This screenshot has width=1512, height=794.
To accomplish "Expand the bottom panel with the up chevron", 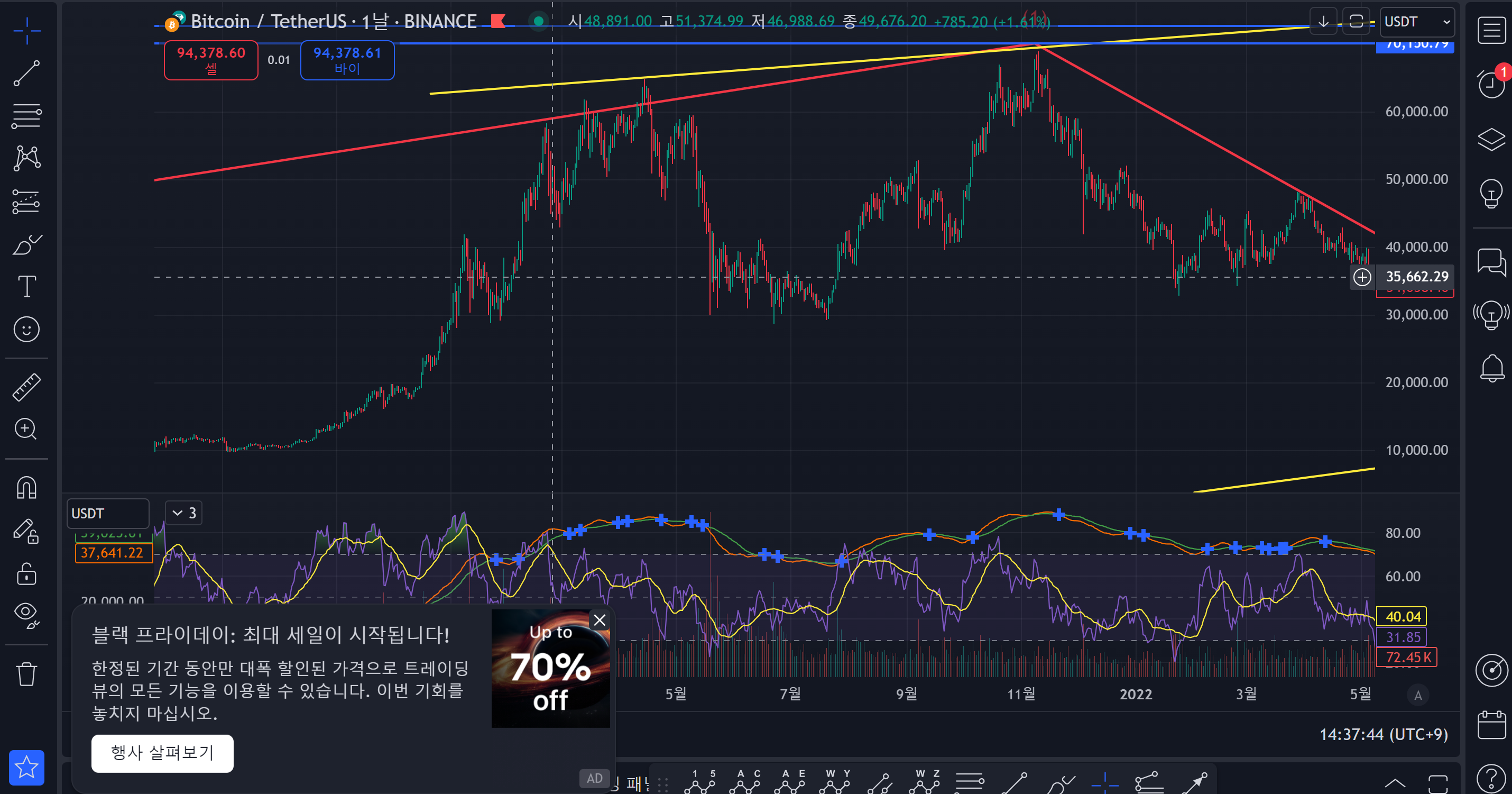I will pos(1395,783).
